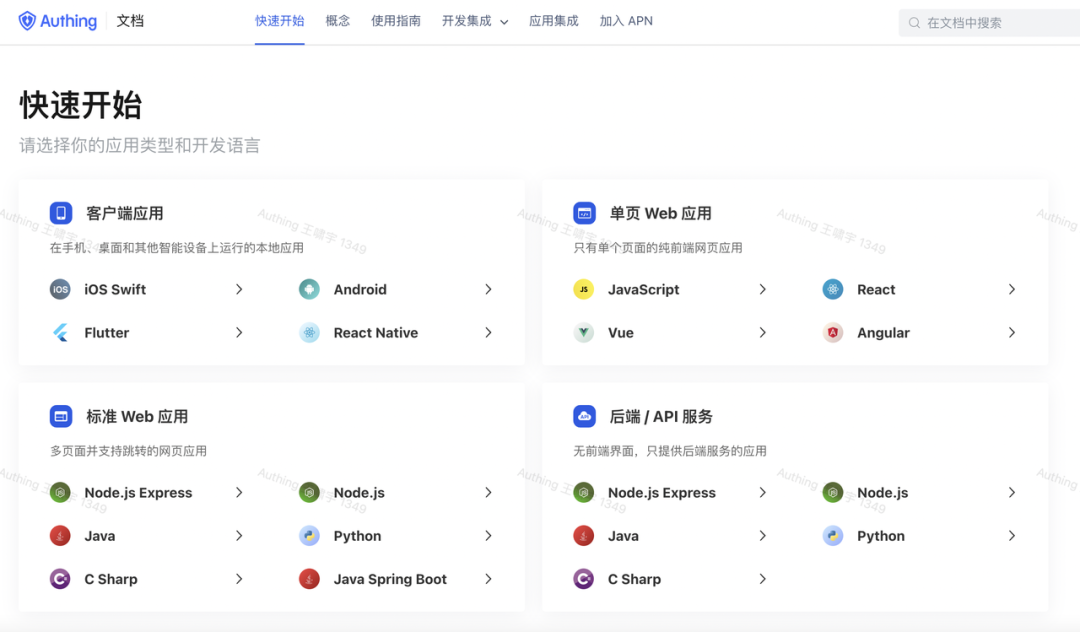
Task: Click the 单页 Web 应用 section icon
Action: click(x=584, y=213)
